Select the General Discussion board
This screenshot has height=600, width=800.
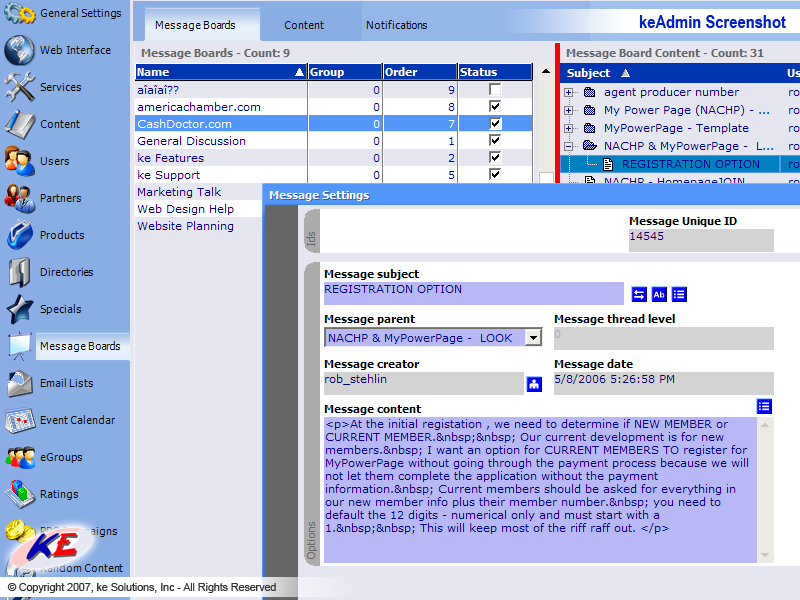pos(334,141)
